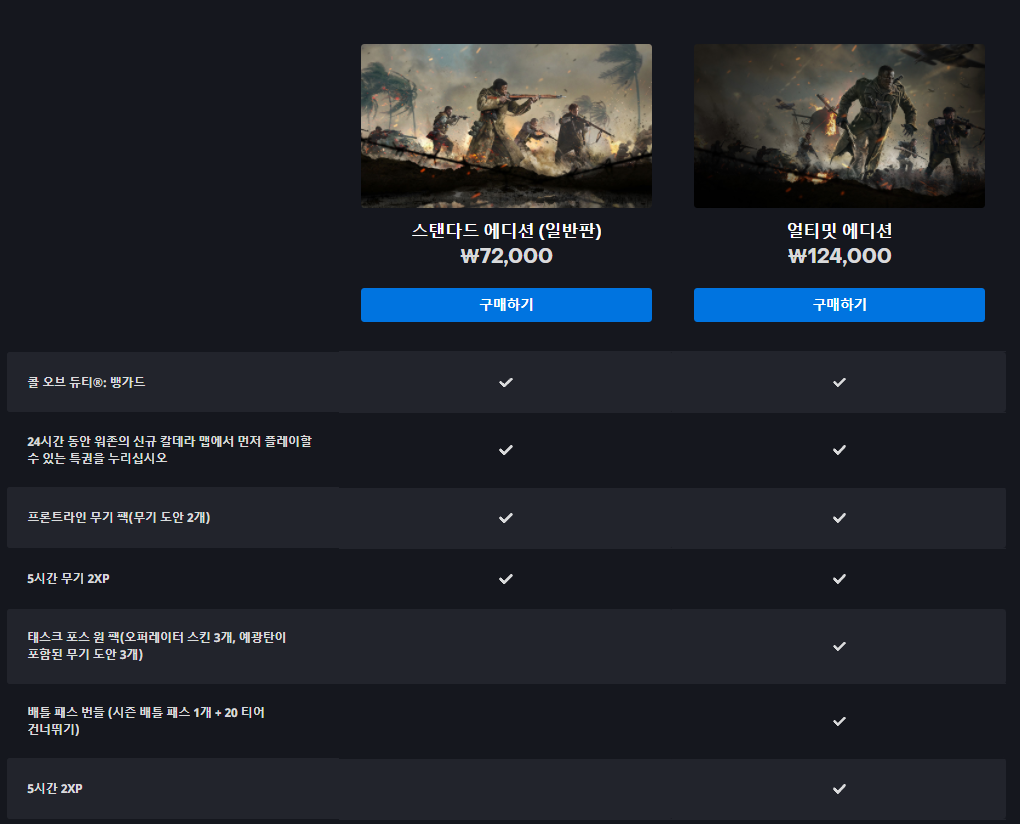Click Ultimate Edition 구매하기 button
Image resolution: width=1020 pixels, height=824 pixels.
(x=839, y=305)
